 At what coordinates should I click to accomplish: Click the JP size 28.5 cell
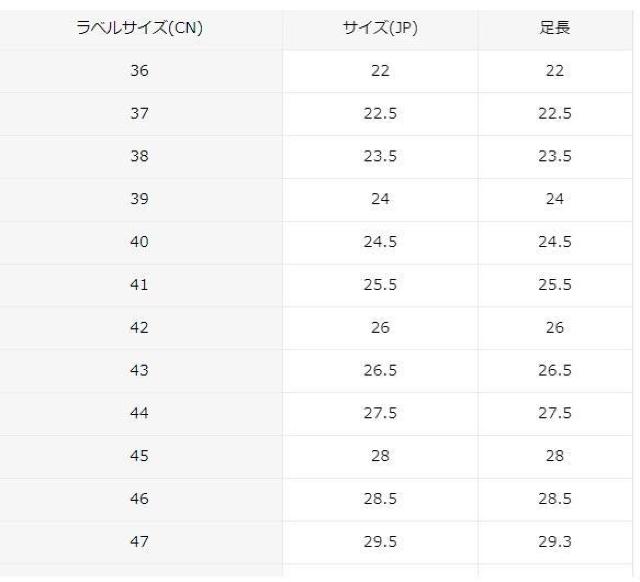tap(379, 499)
